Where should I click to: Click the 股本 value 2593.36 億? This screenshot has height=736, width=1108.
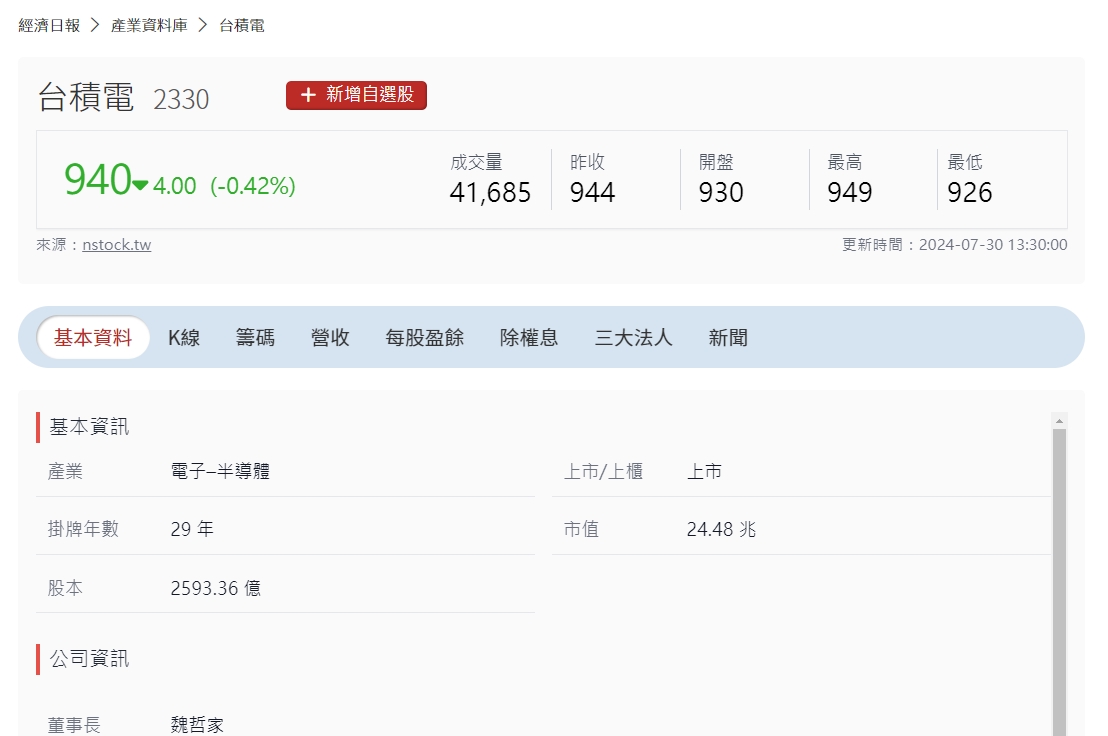click(216, 588)
